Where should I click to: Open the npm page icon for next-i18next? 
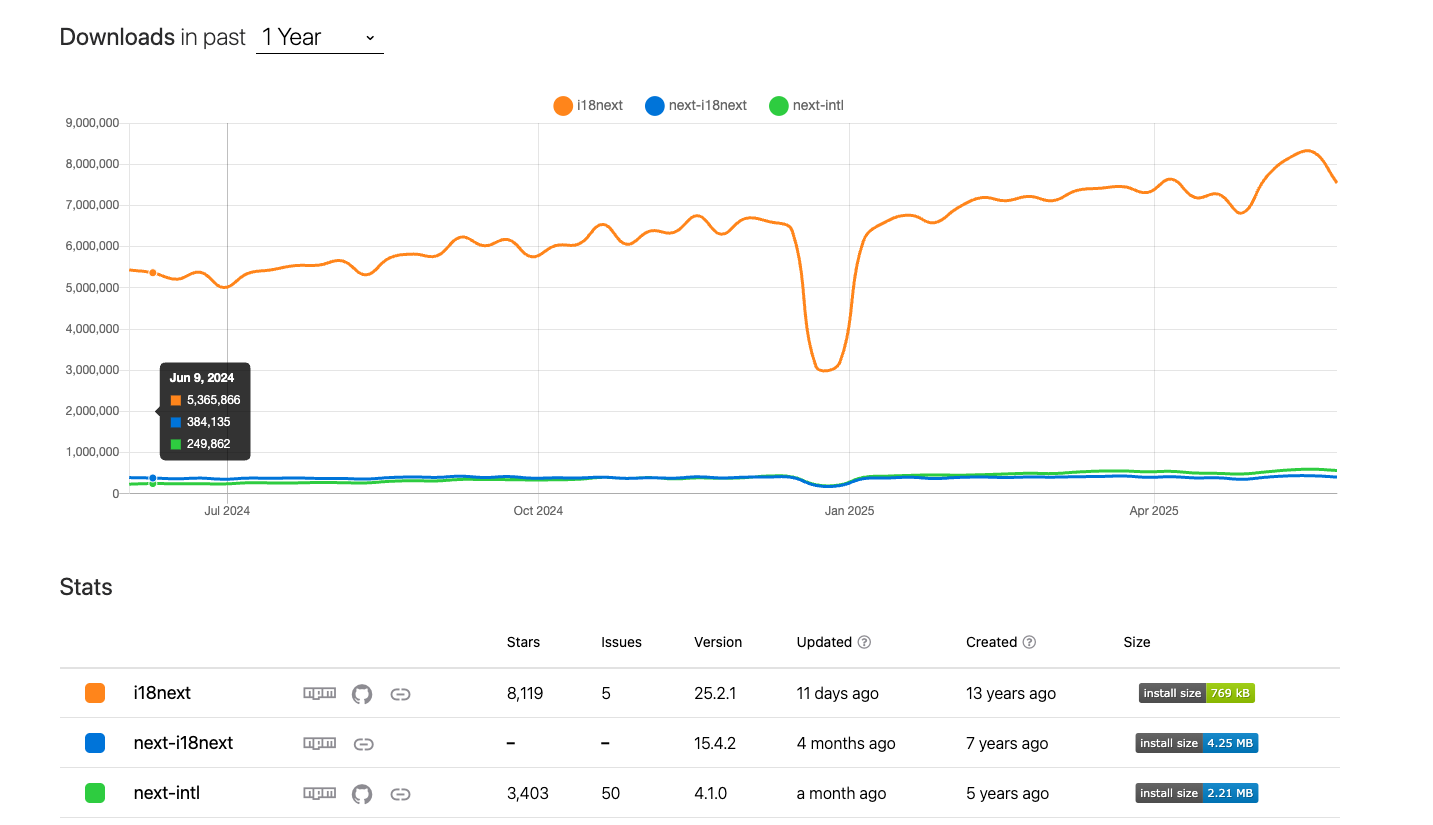coord(319,743)
